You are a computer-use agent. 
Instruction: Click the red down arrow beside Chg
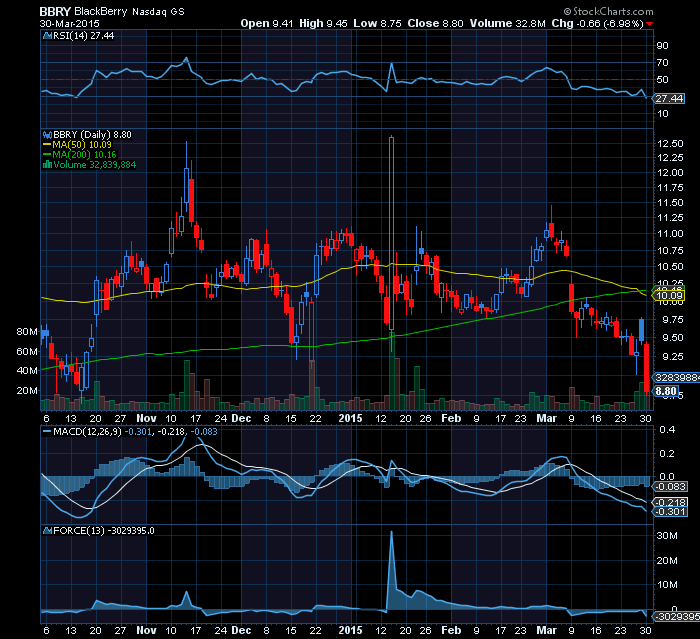[x=650, y=23]
